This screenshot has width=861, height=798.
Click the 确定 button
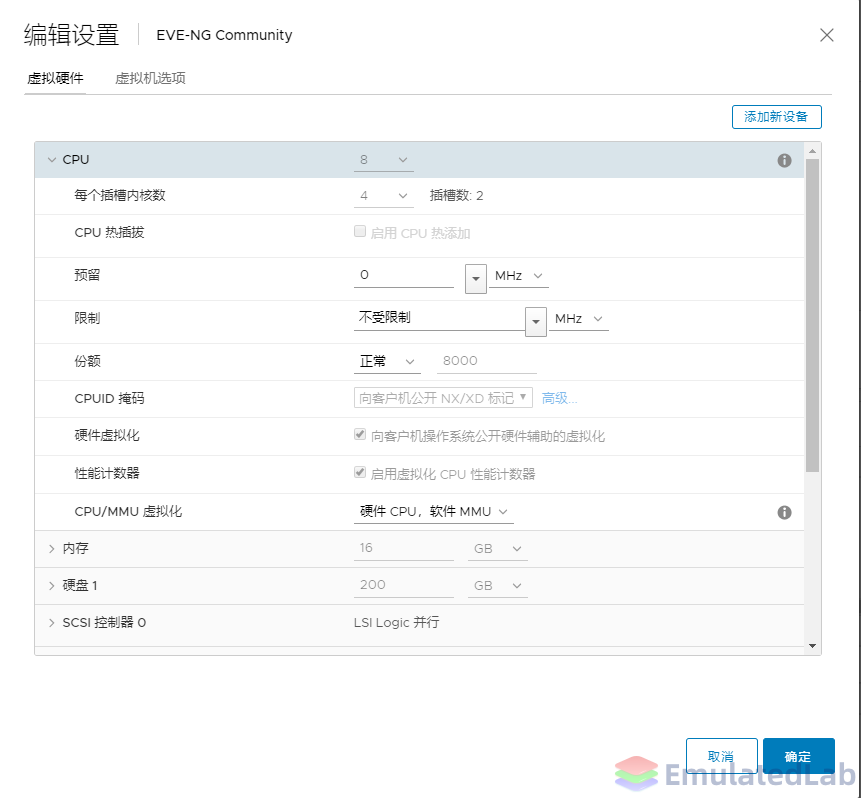798,756
